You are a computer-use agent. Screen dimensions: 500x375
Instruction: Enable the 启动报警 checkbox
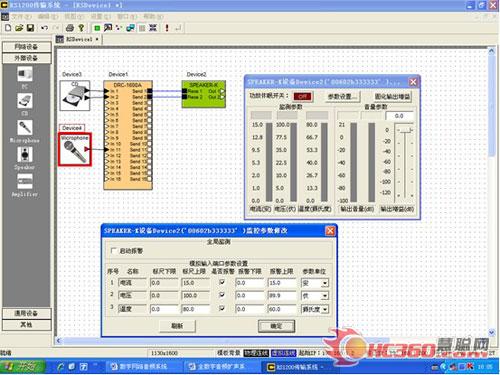(114, 251)
